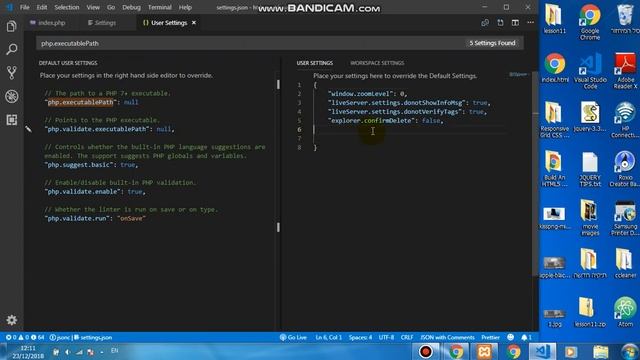The width and height of the screenshot is (640, 360).
Task: Open the Go menu
Action: click(x=111, y=7)
